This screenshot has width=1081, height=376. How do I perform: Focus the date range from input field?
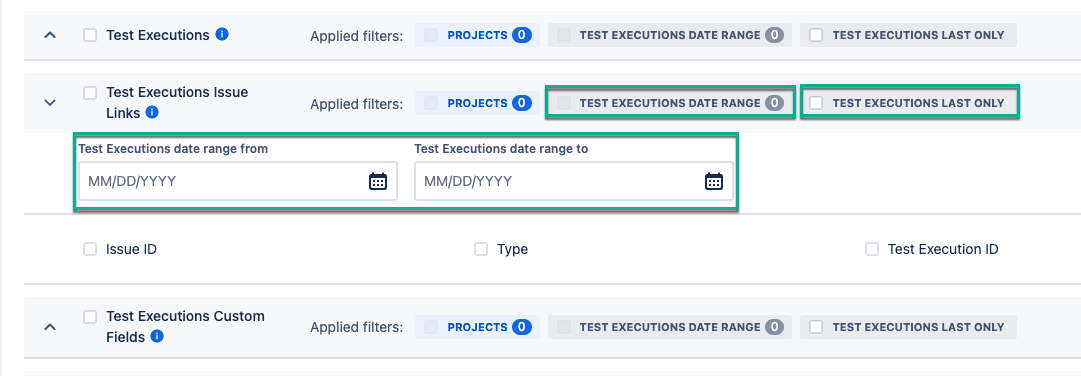coord(237,181)
